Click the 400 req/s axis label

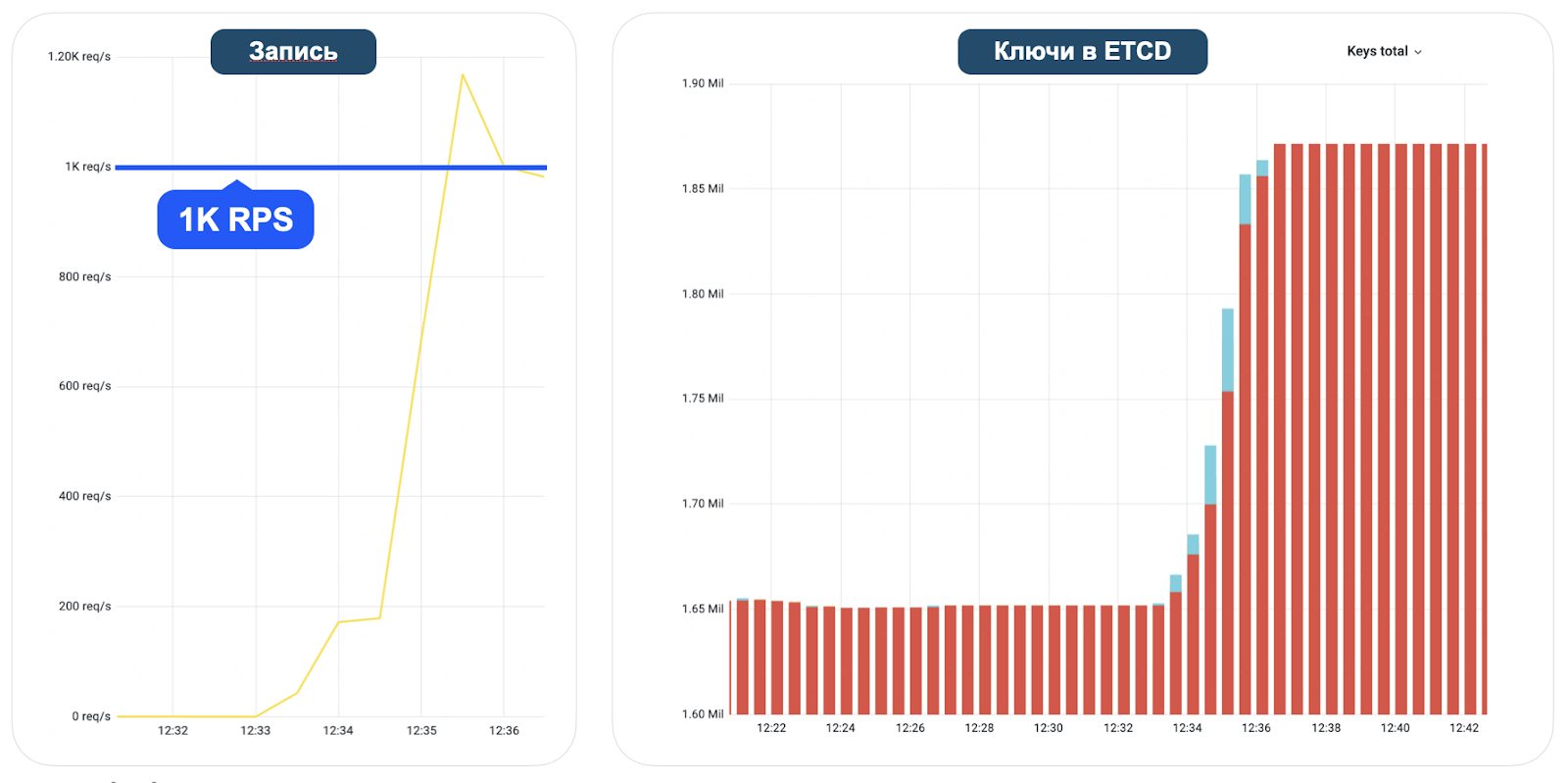(84, 496)
